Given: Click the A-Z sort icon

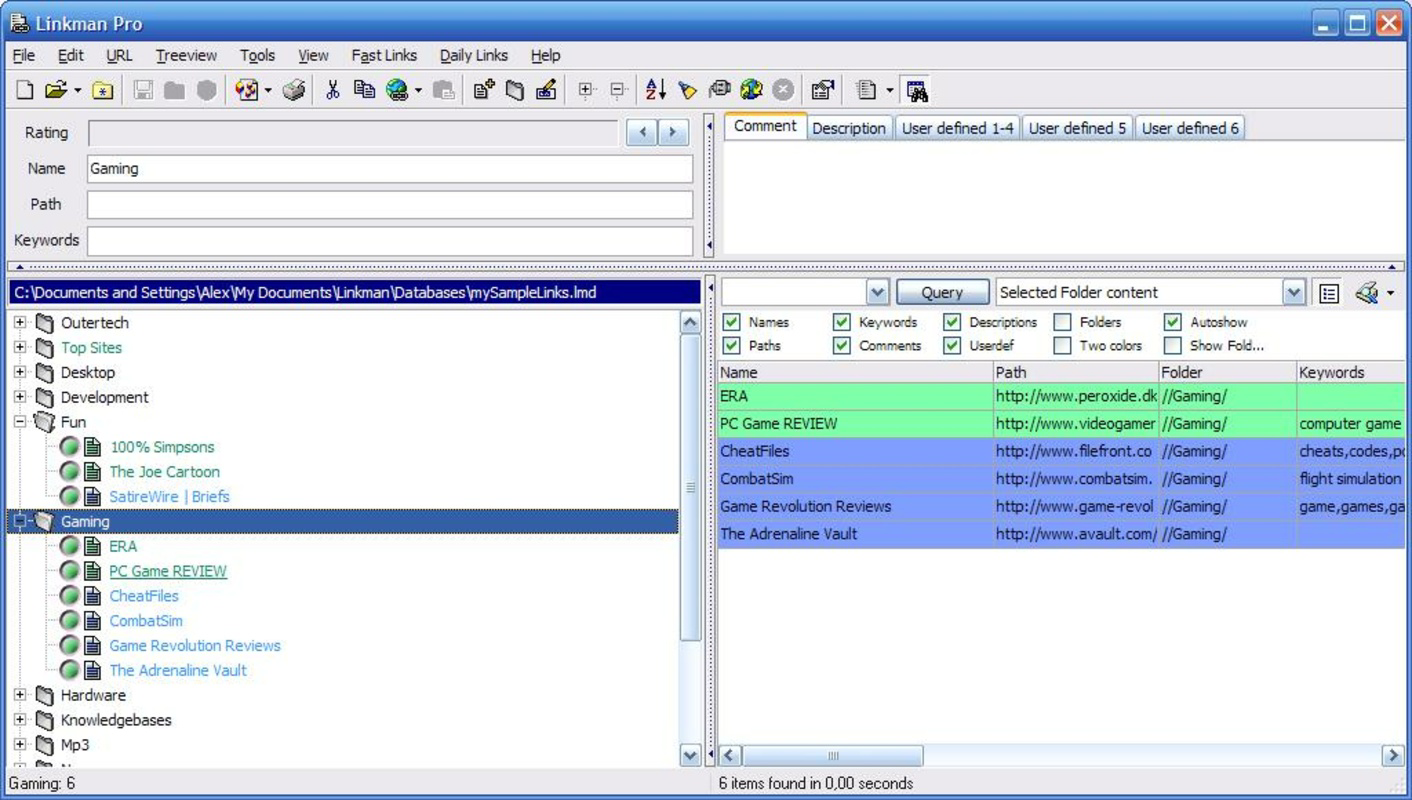Looking at the screenshot, I should click(656, 90).
